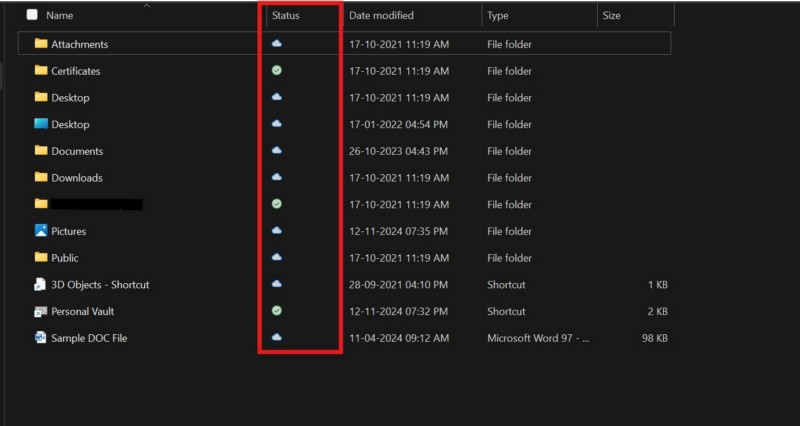Viewport: 800px width, 426px height.
Task: Click the 98 KB size of Sample DOC File
Action: (655, 338)
